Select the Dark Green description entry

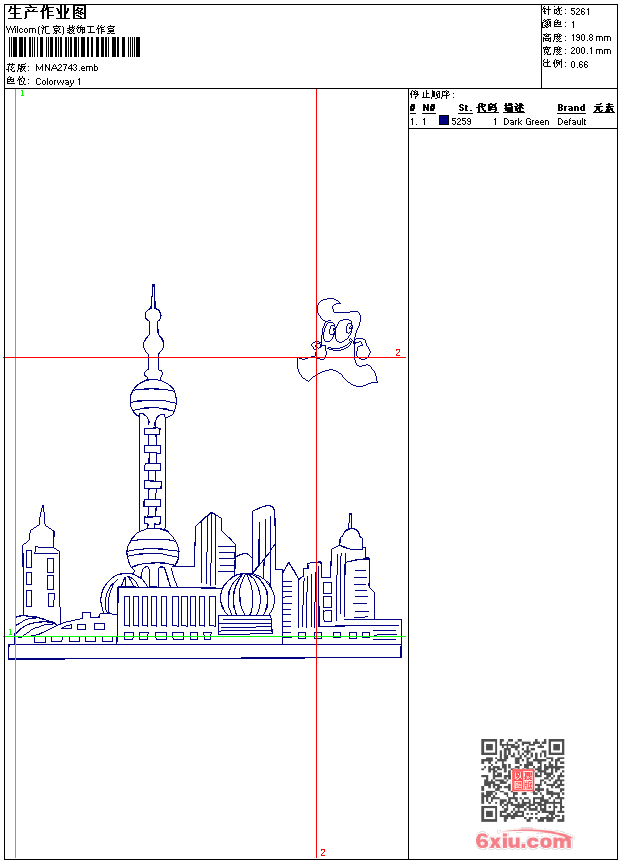coord(526,122)
